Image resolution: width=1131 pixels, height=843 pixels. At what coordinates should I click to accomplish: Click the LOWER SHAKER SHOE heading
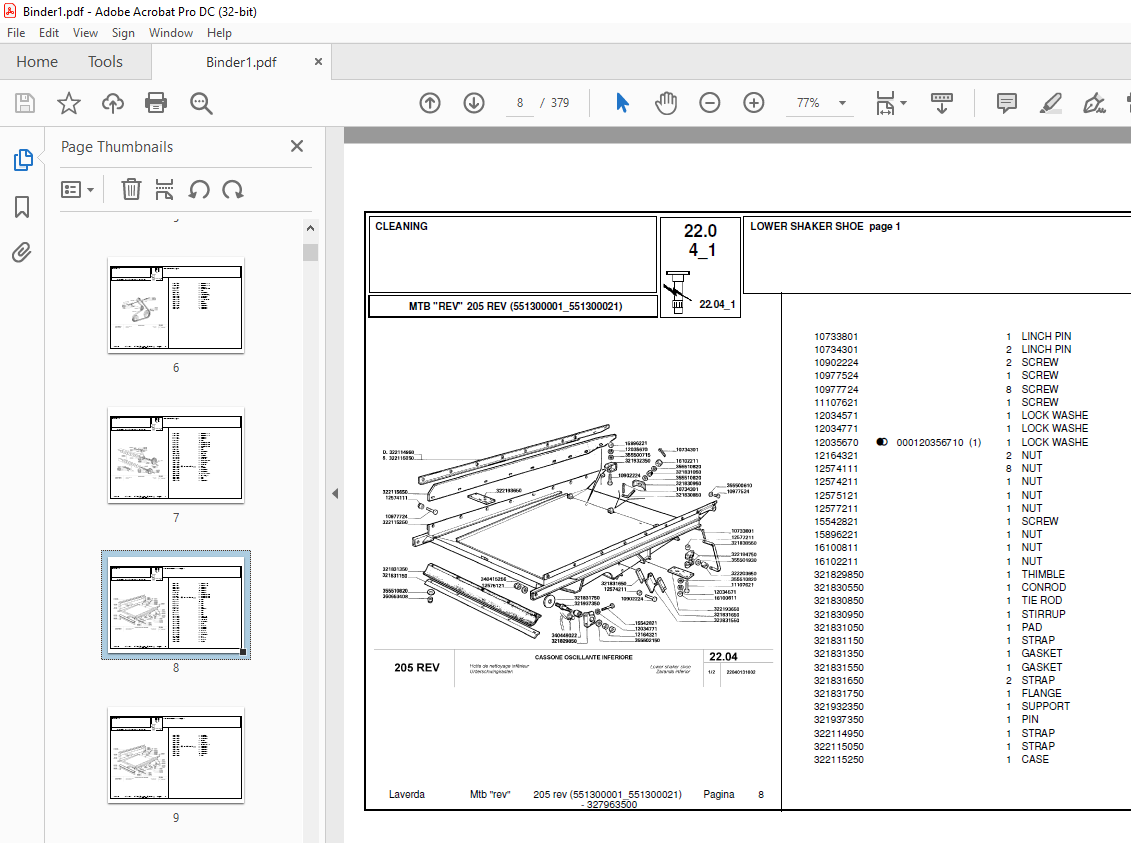(x=806, y=226)
